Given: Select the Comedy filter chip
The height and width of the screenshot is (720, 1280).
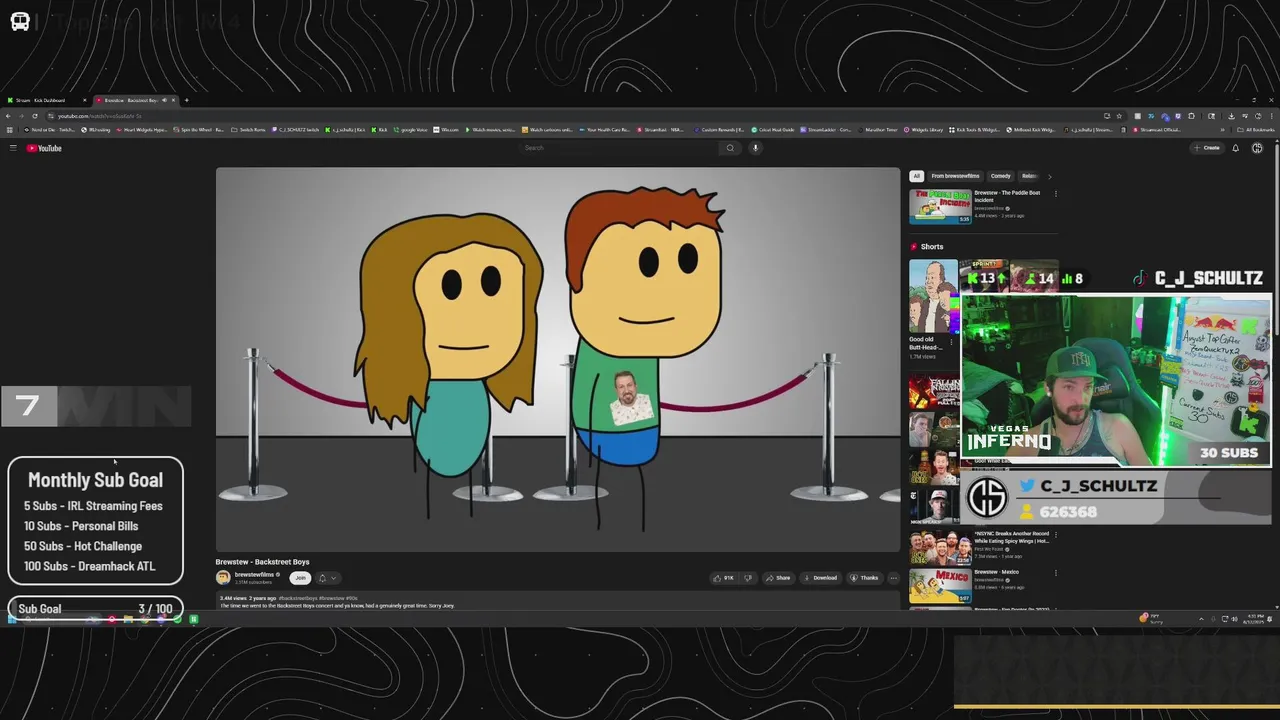Looking at the screenshot, I should [x=1000, y=176].
